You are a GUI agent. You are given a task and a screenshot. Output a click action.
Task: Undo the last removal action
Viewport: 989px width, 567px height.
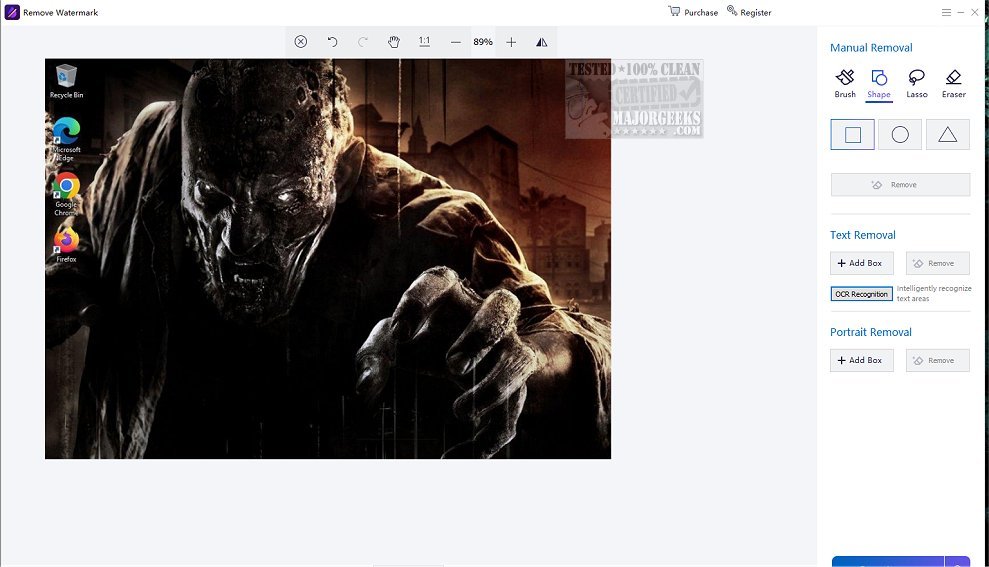tap(332, 42)
